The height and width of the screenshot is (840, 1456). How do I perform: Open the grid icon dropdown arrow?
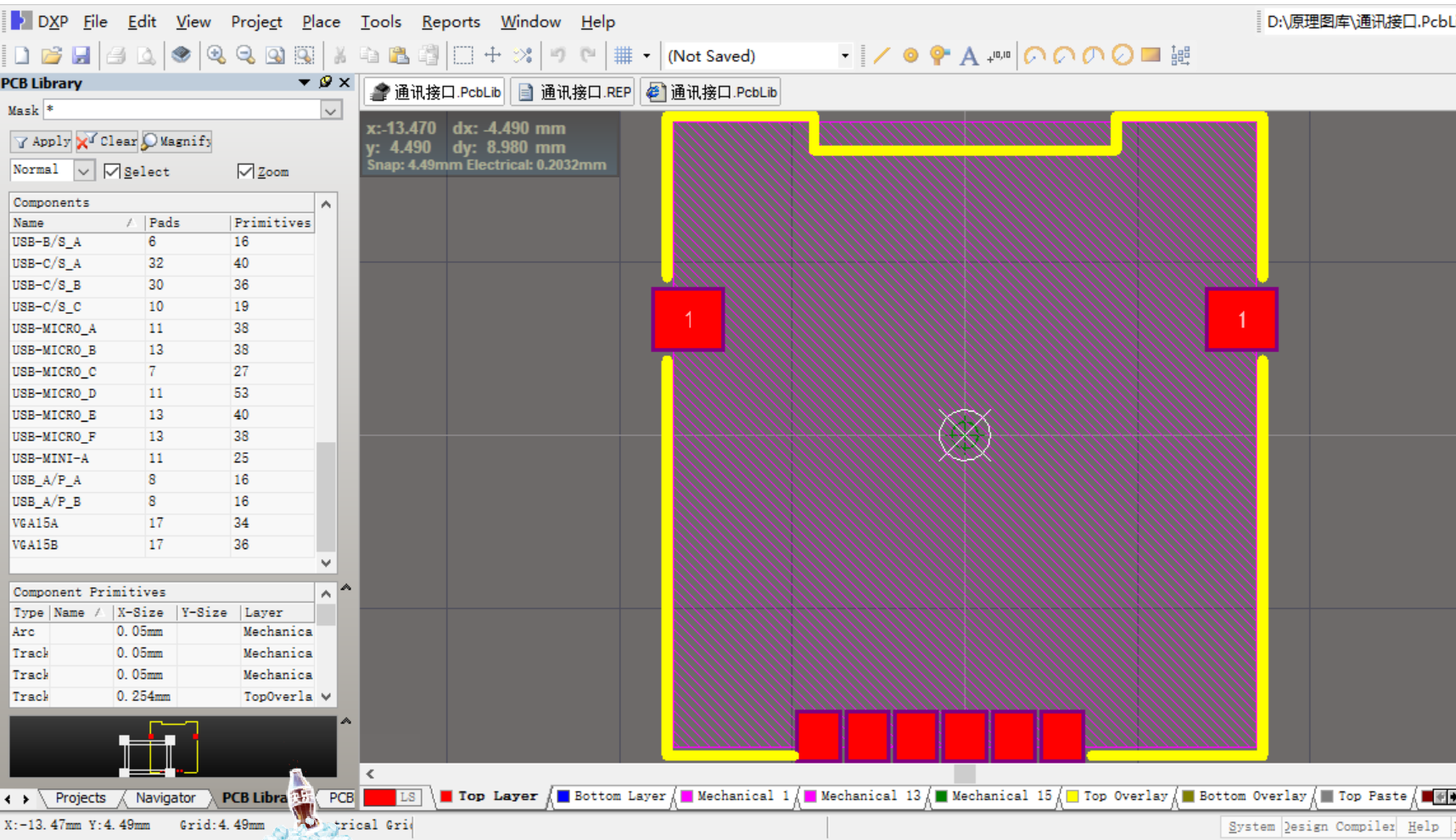click(647, 56)
